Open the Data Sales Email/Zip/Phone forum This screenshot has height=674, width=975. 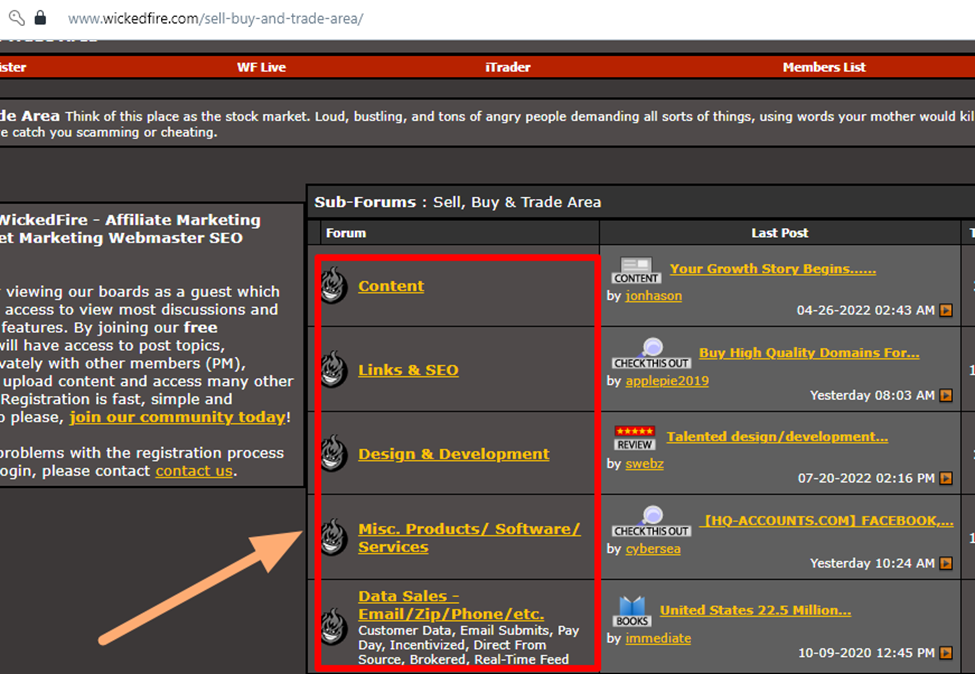[x=451, y=605]
